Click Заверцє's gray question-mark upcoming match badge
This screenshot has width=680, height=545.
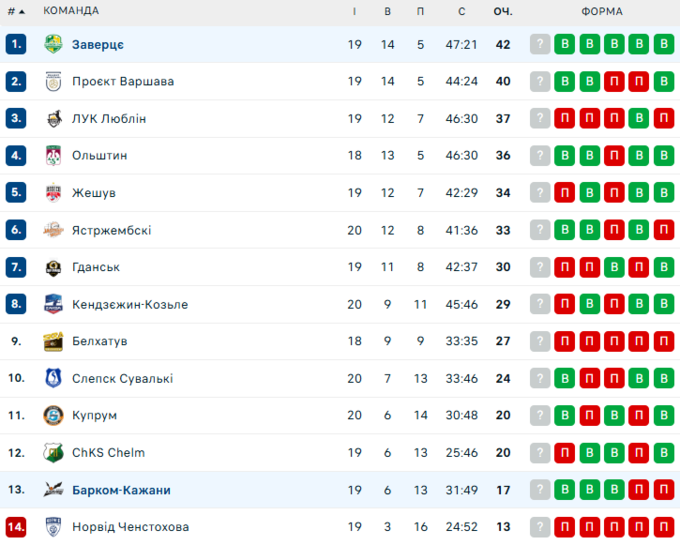click(540, 44)
